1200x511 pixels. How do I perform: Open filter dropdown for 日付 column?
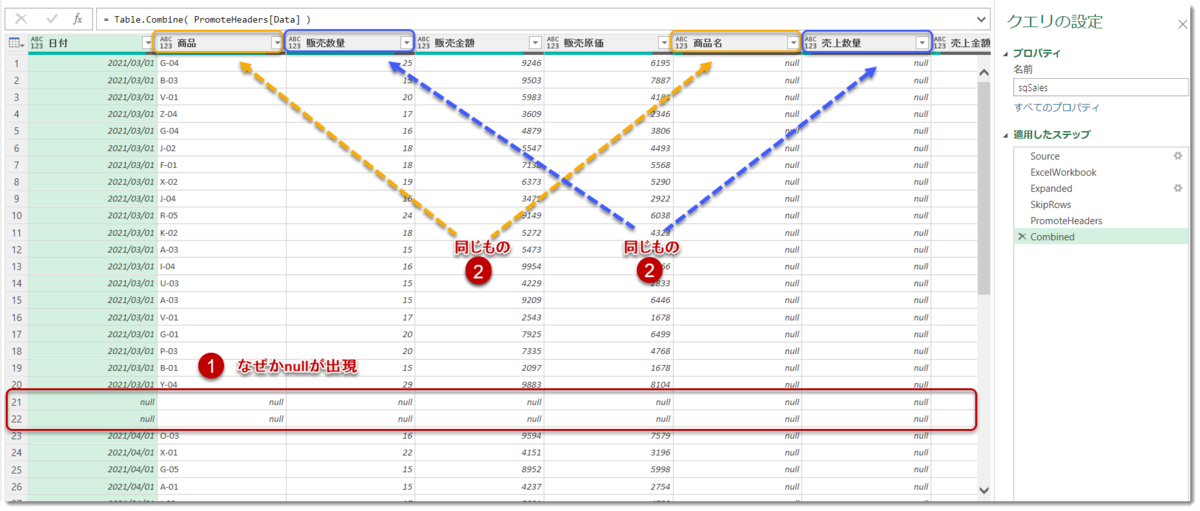click(x=148, y=43)
